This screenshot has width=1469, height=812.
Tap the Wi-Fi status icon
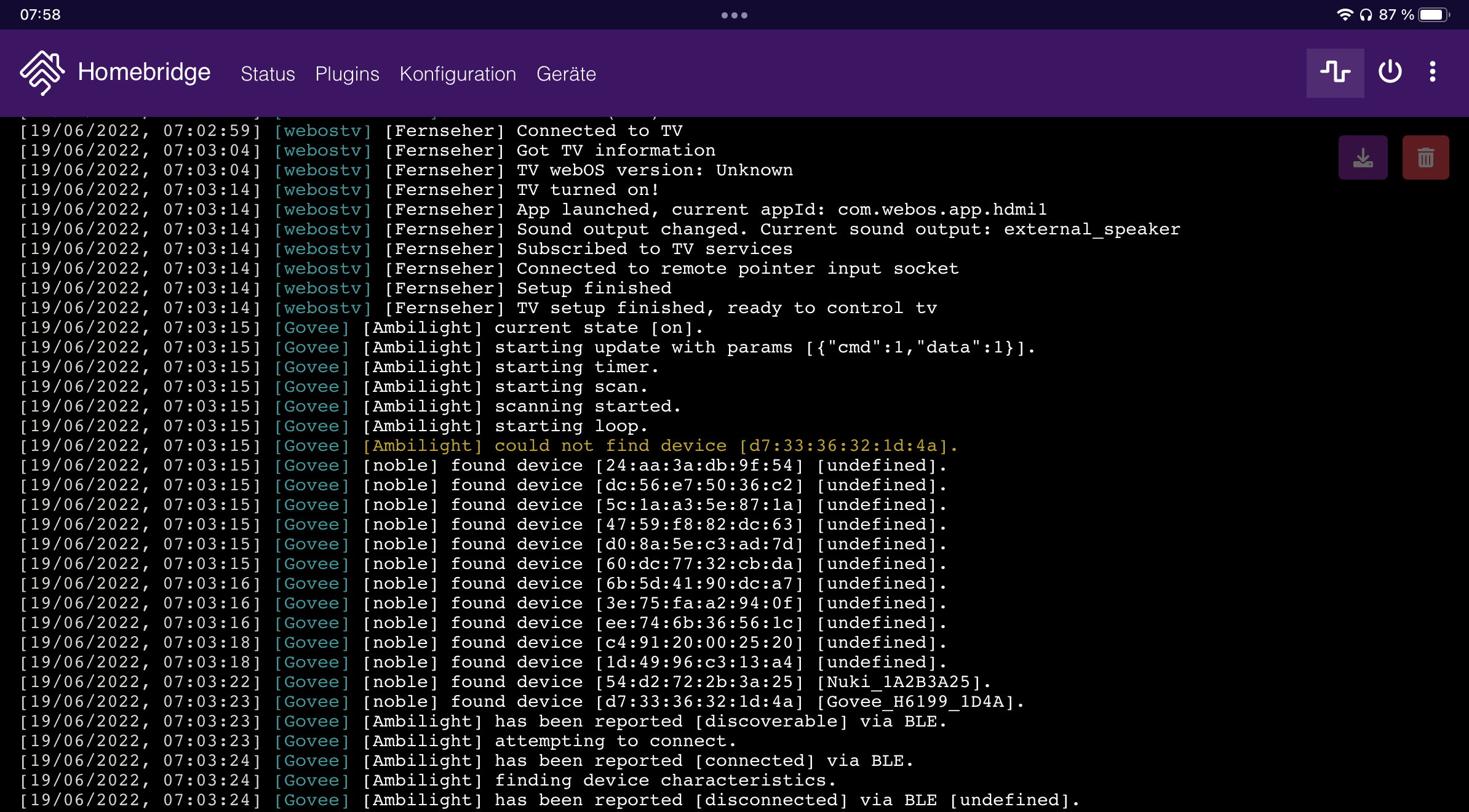coord(1345,15)
